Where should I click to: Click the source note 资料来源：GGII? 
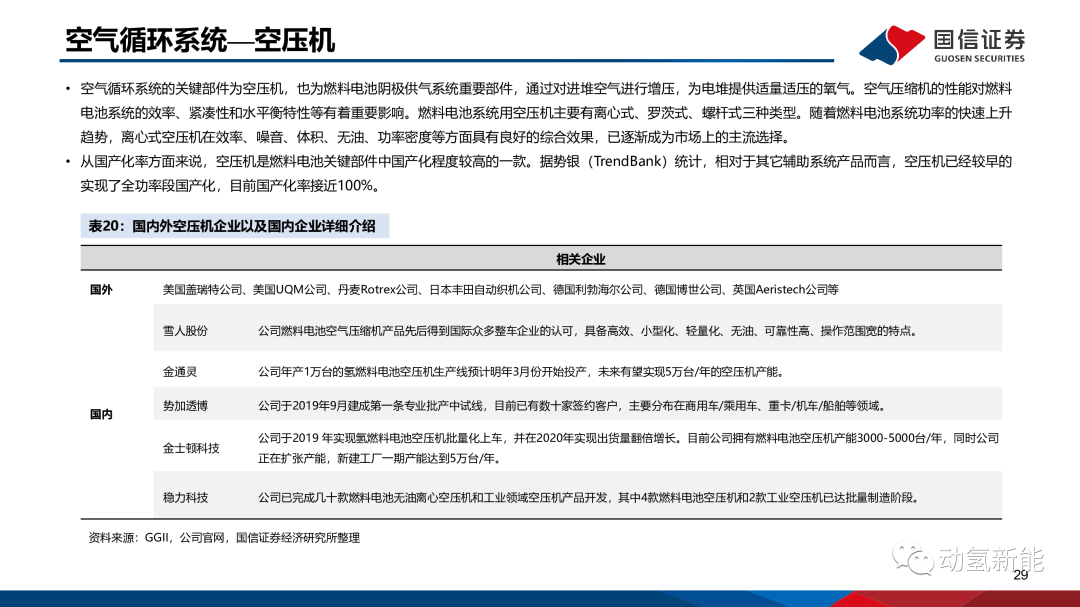tap(224, 538)
